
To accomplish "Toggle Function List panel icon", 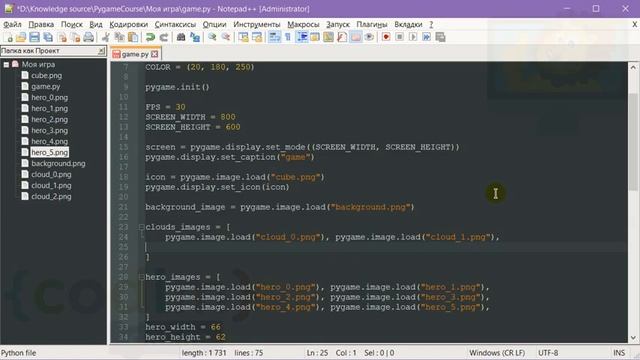I will pyautogui.click(x=342, y=38).
